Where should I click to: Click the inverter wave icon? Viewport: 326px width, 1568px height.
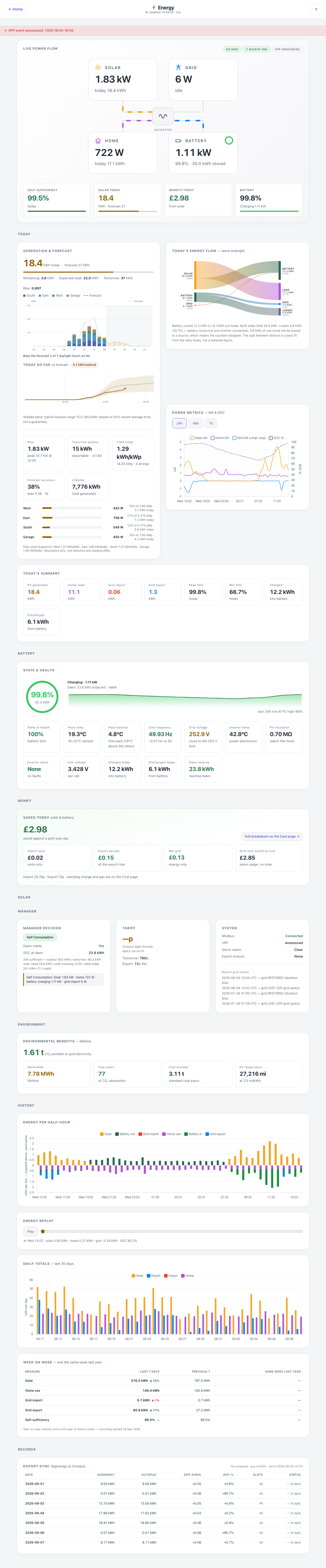pyautogui.click(x=163, y=116)
